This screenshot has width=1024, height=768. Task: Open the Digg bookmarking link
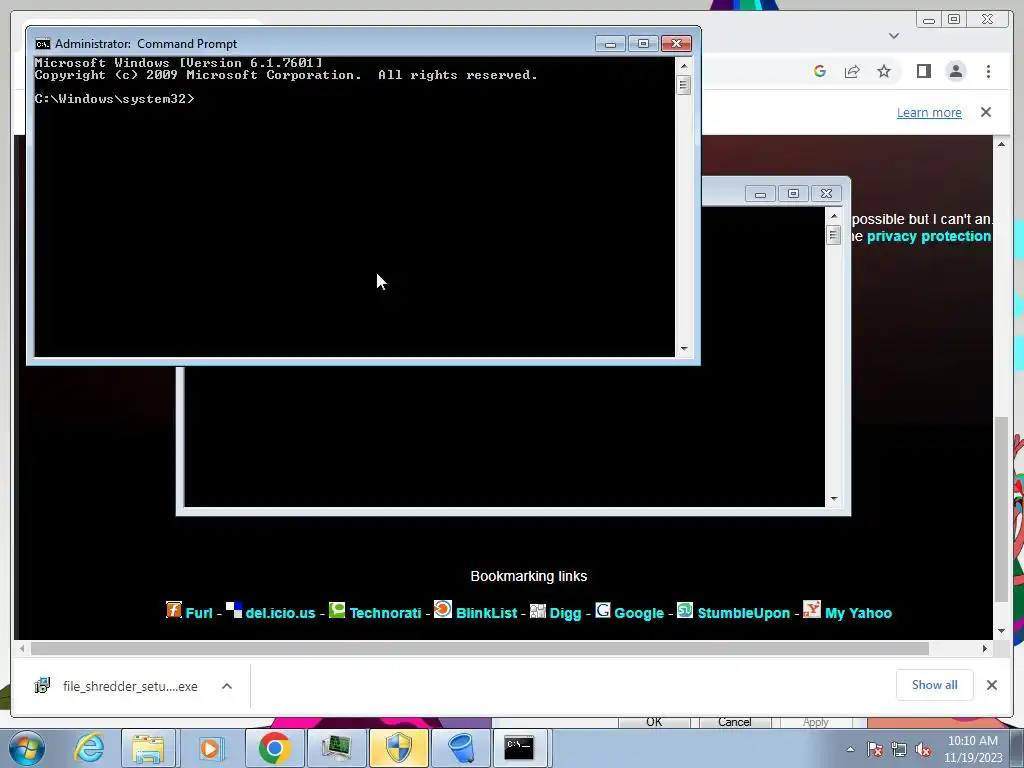click(x=566, y=613)
